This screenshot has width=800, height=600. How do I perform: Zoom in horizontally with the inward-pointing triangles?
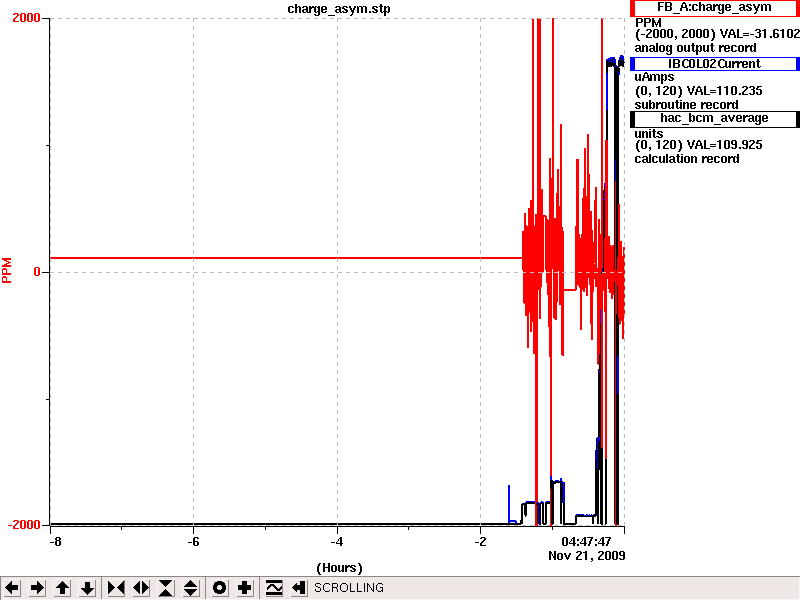116,588
